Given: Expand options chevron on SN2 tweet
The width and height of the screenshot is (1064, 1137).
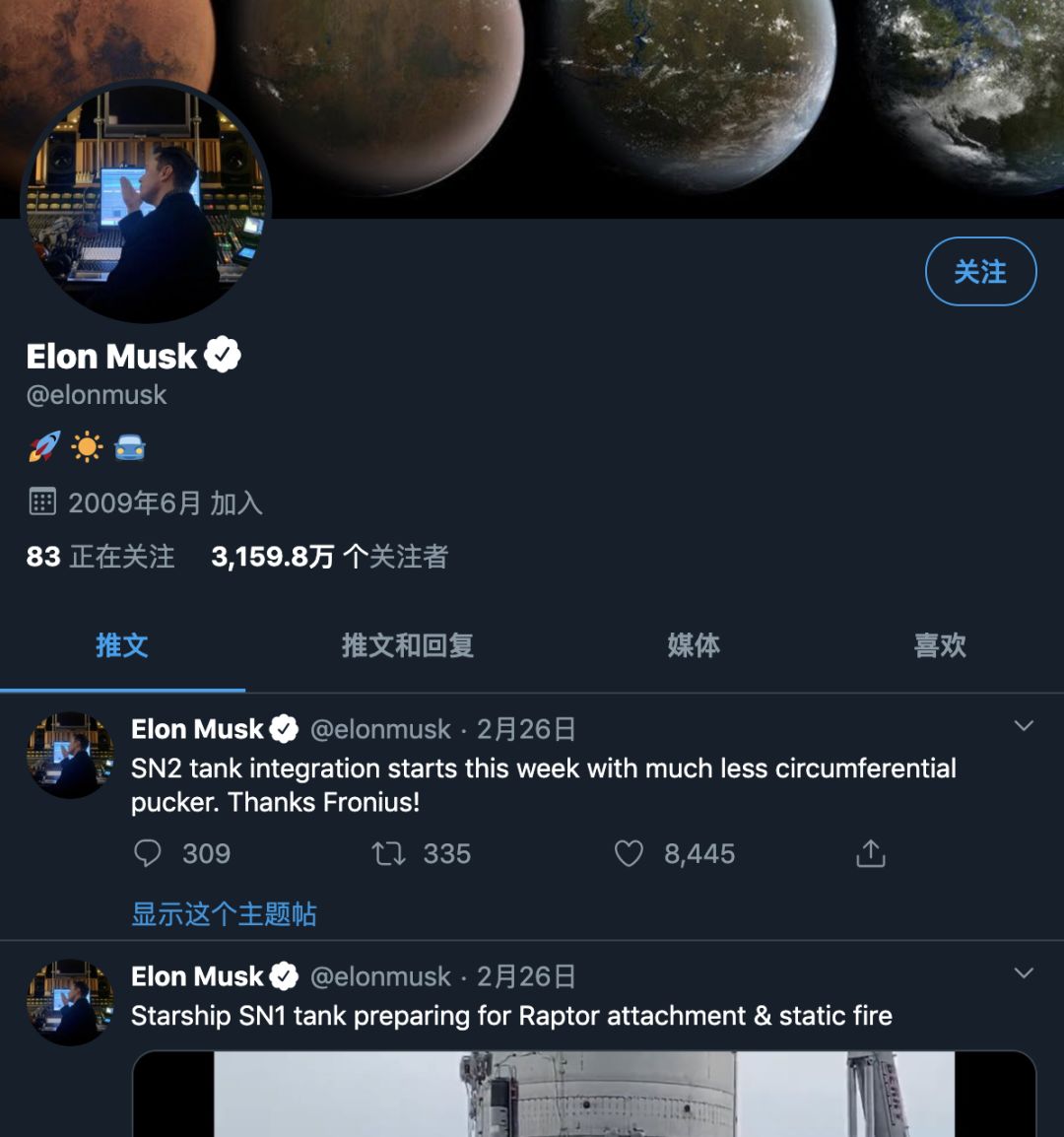Looking at the screenshot, I should point(1024,726).
